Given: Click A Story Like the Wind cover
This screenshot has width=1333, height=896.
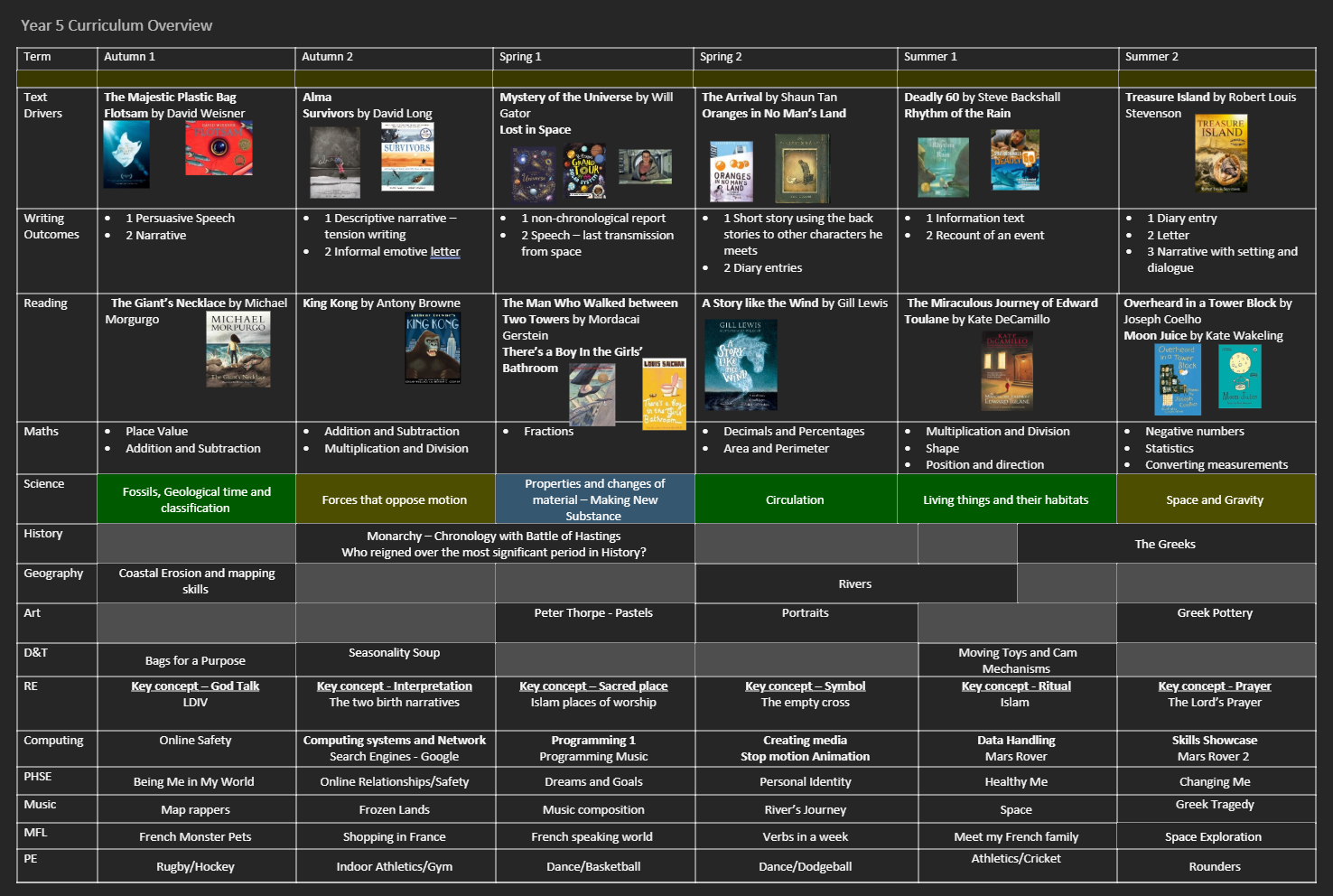Looking at the screenshot, I should click(740, 365).
